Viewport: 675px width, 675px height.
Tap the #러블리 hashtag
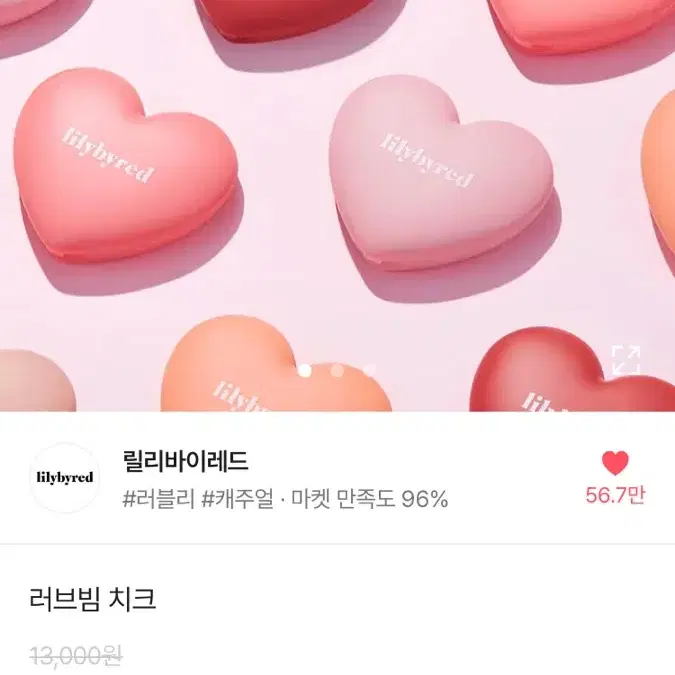coord(159,499)
